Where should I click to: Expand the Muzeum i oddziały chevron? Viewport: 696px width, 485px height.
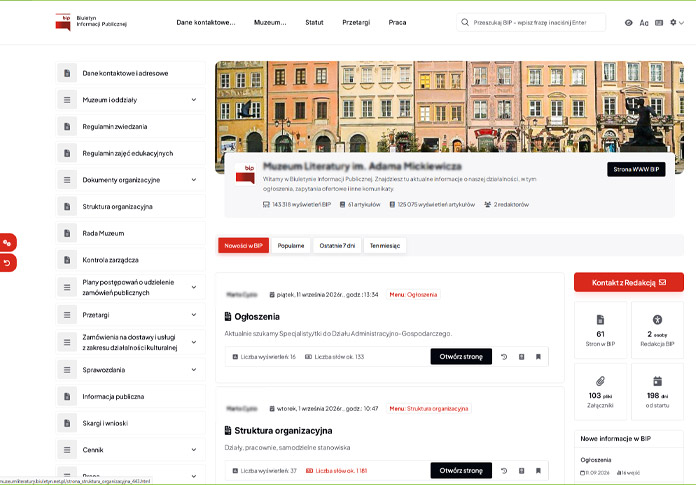tap(194, 100)
